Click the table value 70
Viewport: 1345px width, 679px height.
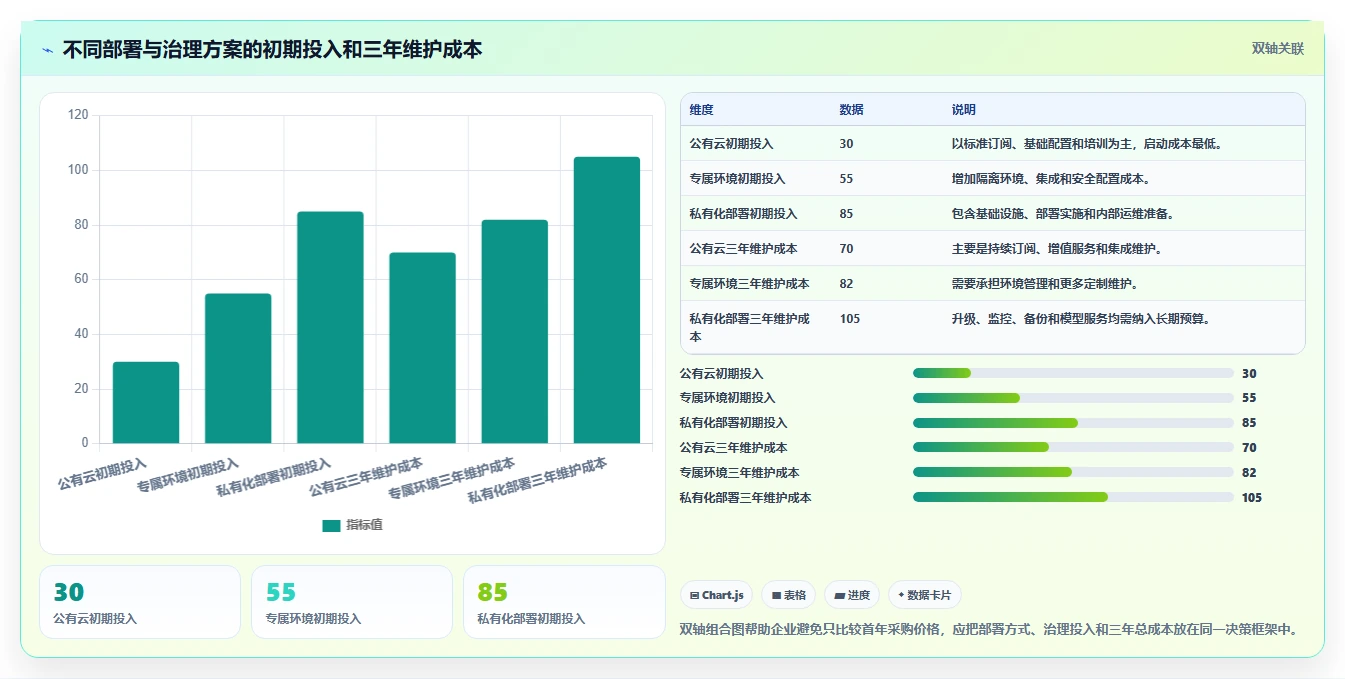tap(846, 249)
